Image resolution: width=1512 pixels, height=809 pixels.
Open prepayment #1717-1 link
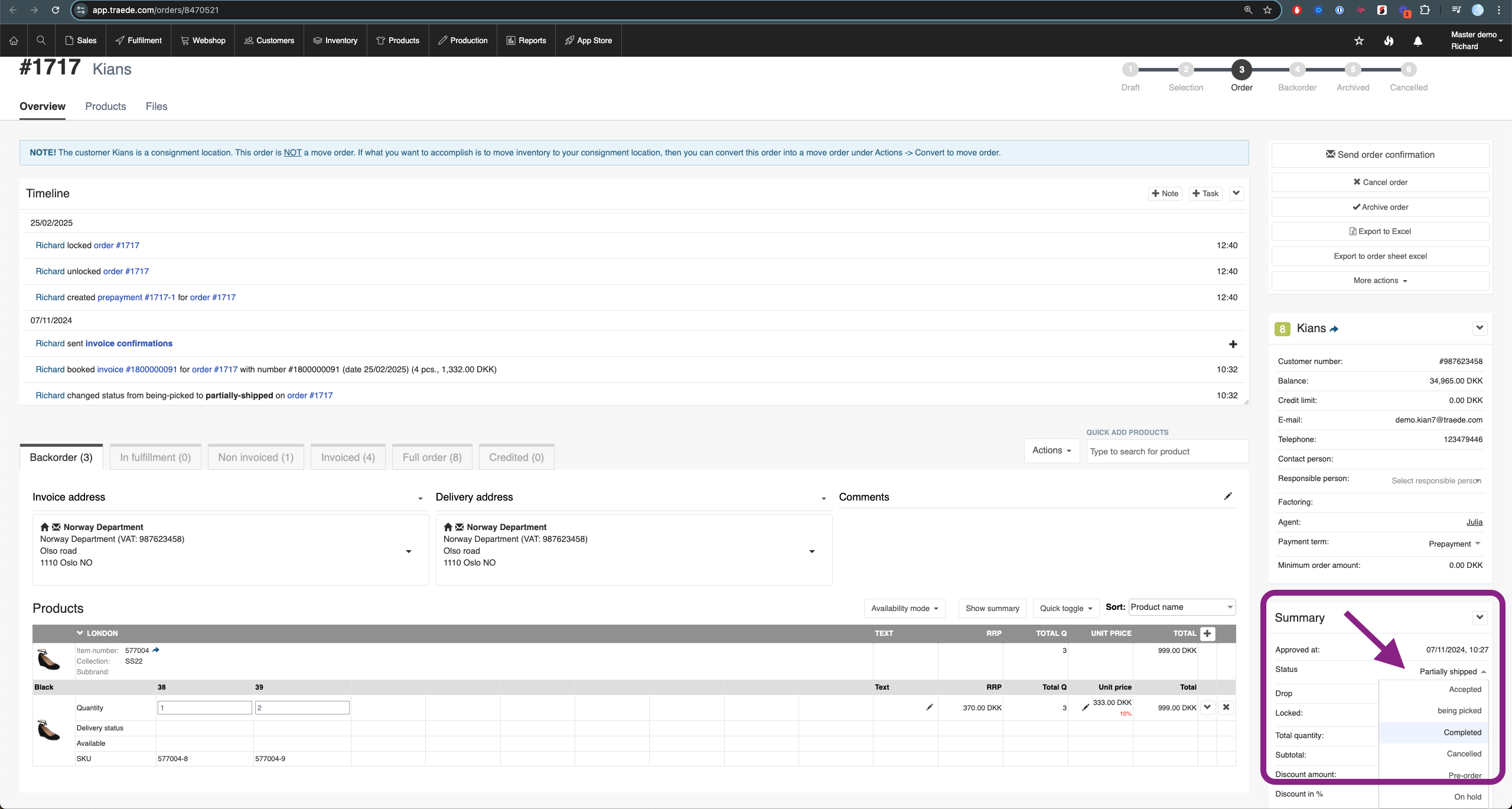pos(136,297)
